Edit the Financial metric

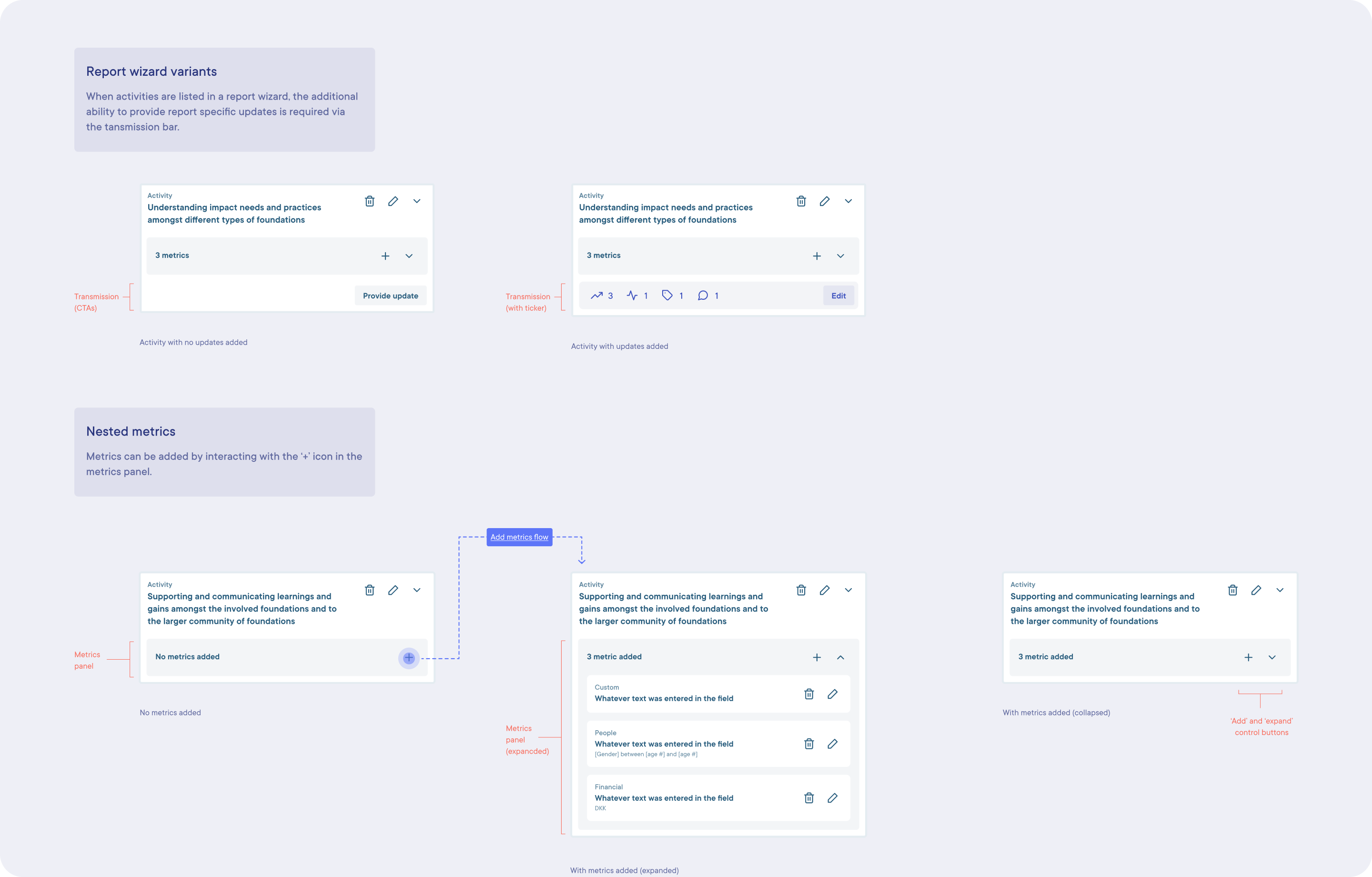(x=832, y=798)
